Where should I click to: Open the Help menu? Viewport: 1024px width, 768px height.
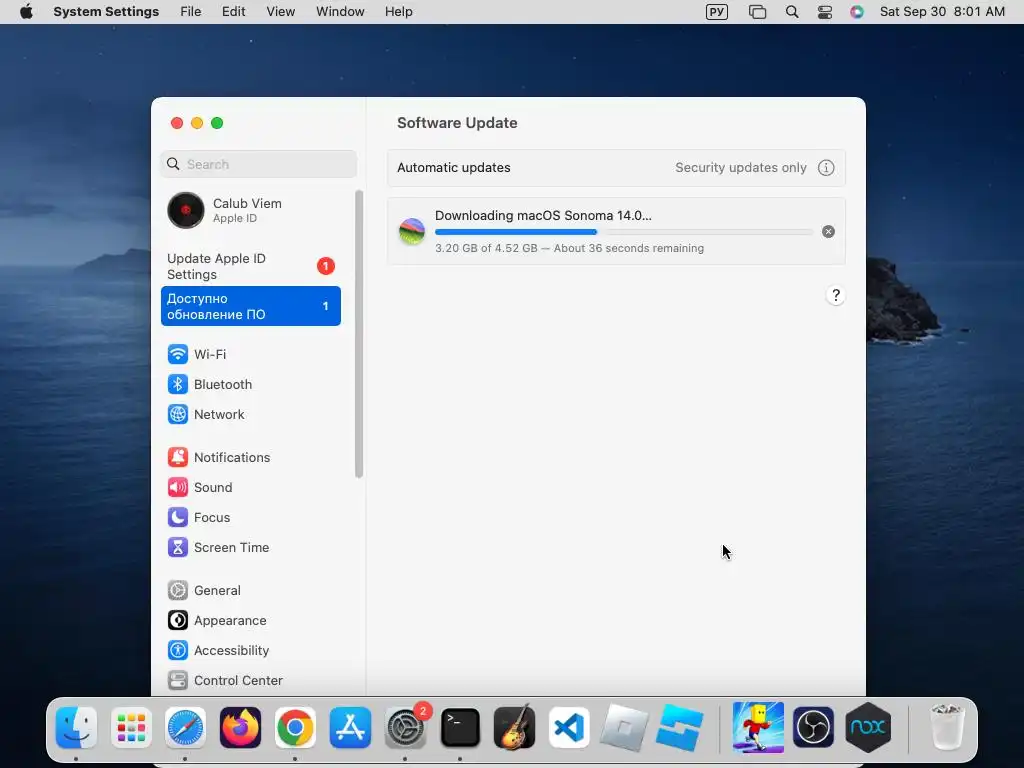[398, 12]
